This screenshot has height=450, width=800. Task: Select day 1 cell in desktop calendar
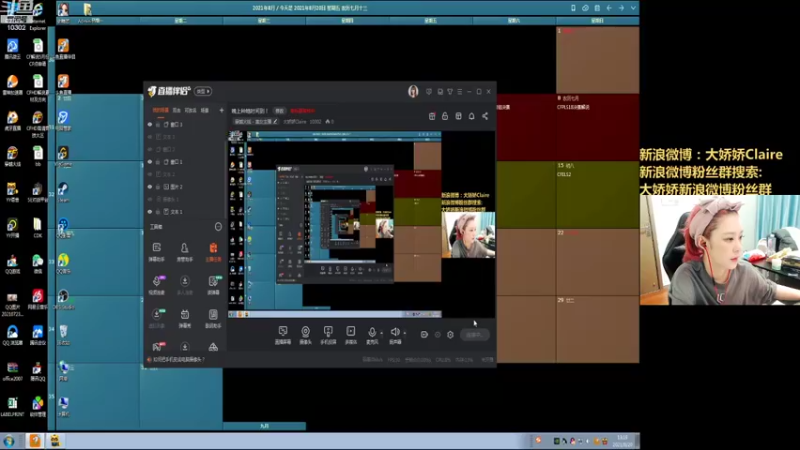(x=597, y=60)
